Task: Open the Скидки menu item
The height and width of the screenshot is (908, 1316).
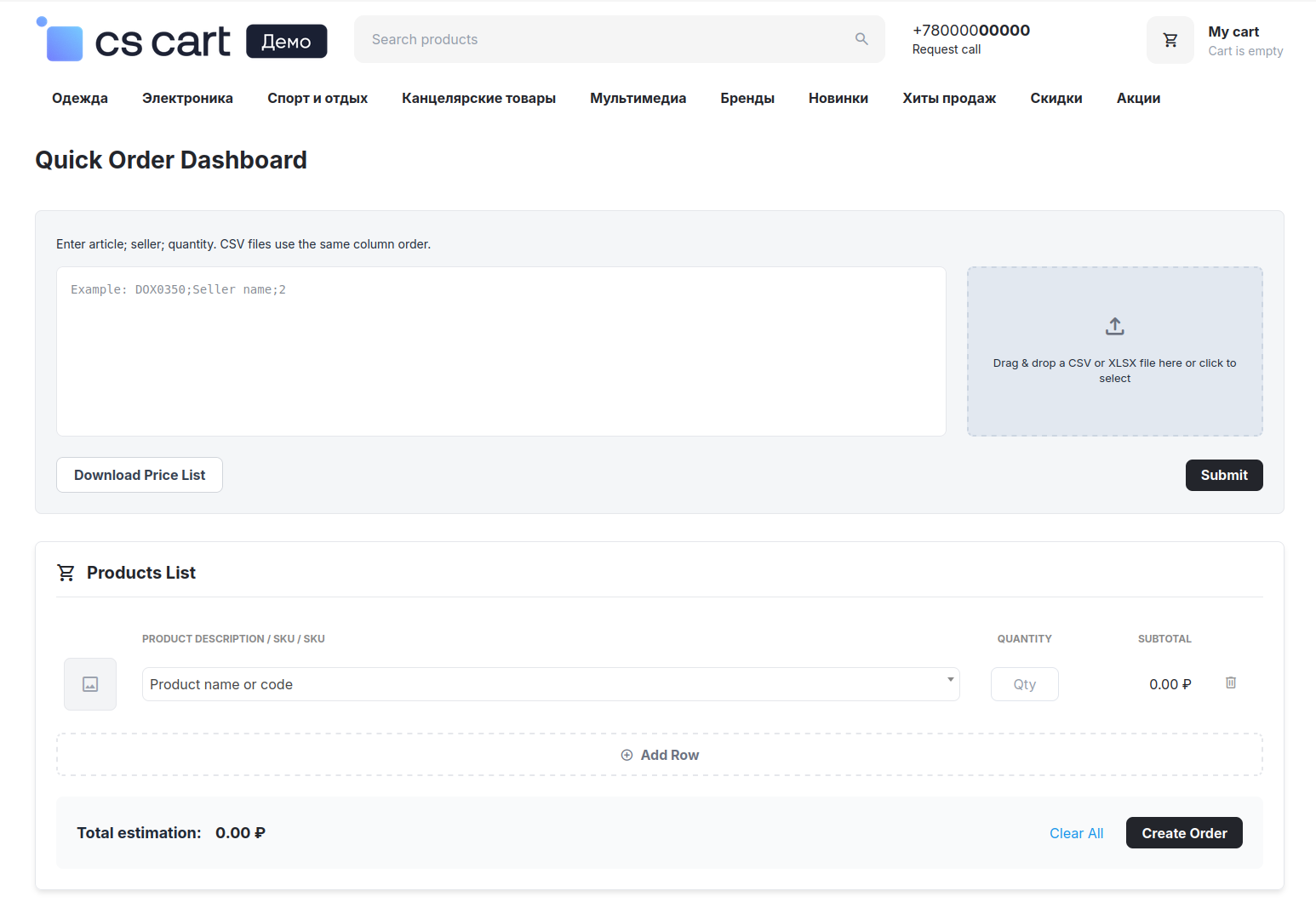Action: coord(1056,98)
